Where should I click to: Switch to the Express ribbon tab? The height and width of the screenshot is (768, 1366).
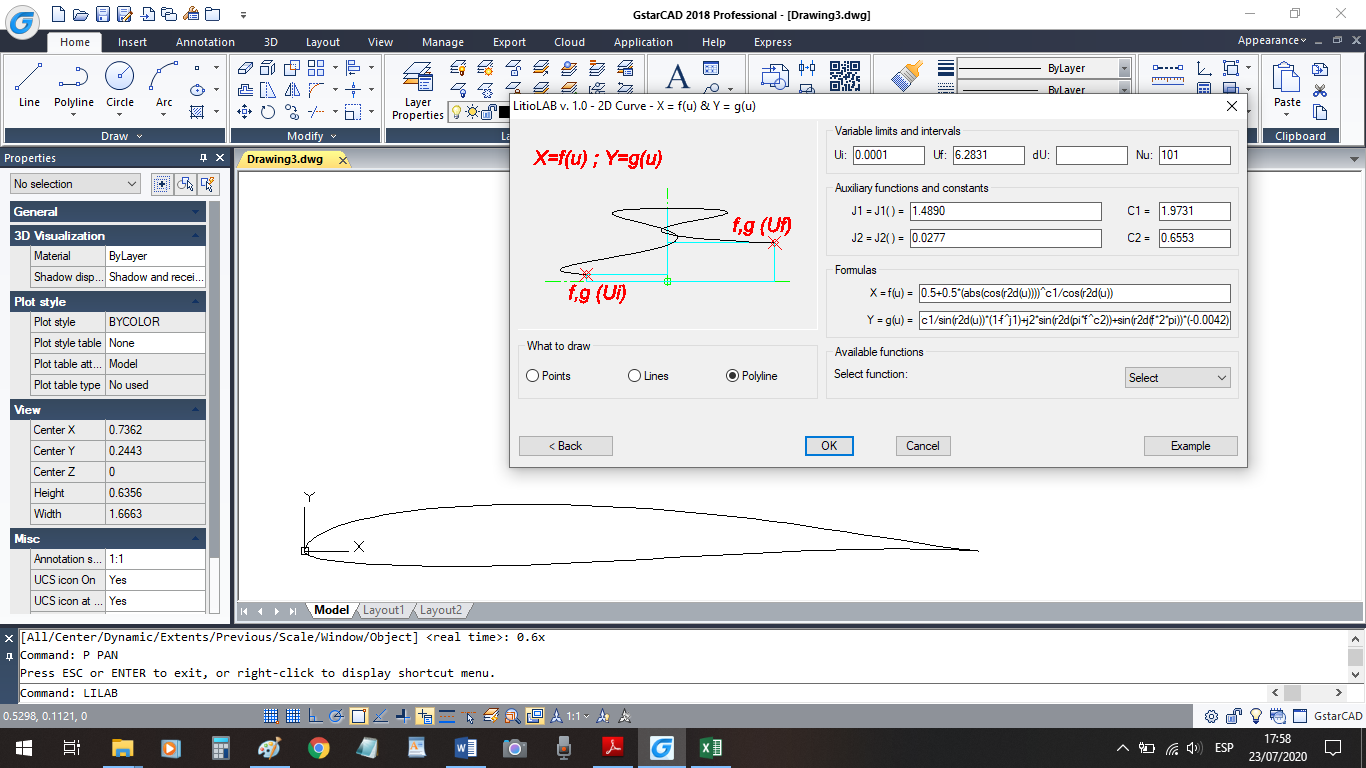(x=772, y=42)
